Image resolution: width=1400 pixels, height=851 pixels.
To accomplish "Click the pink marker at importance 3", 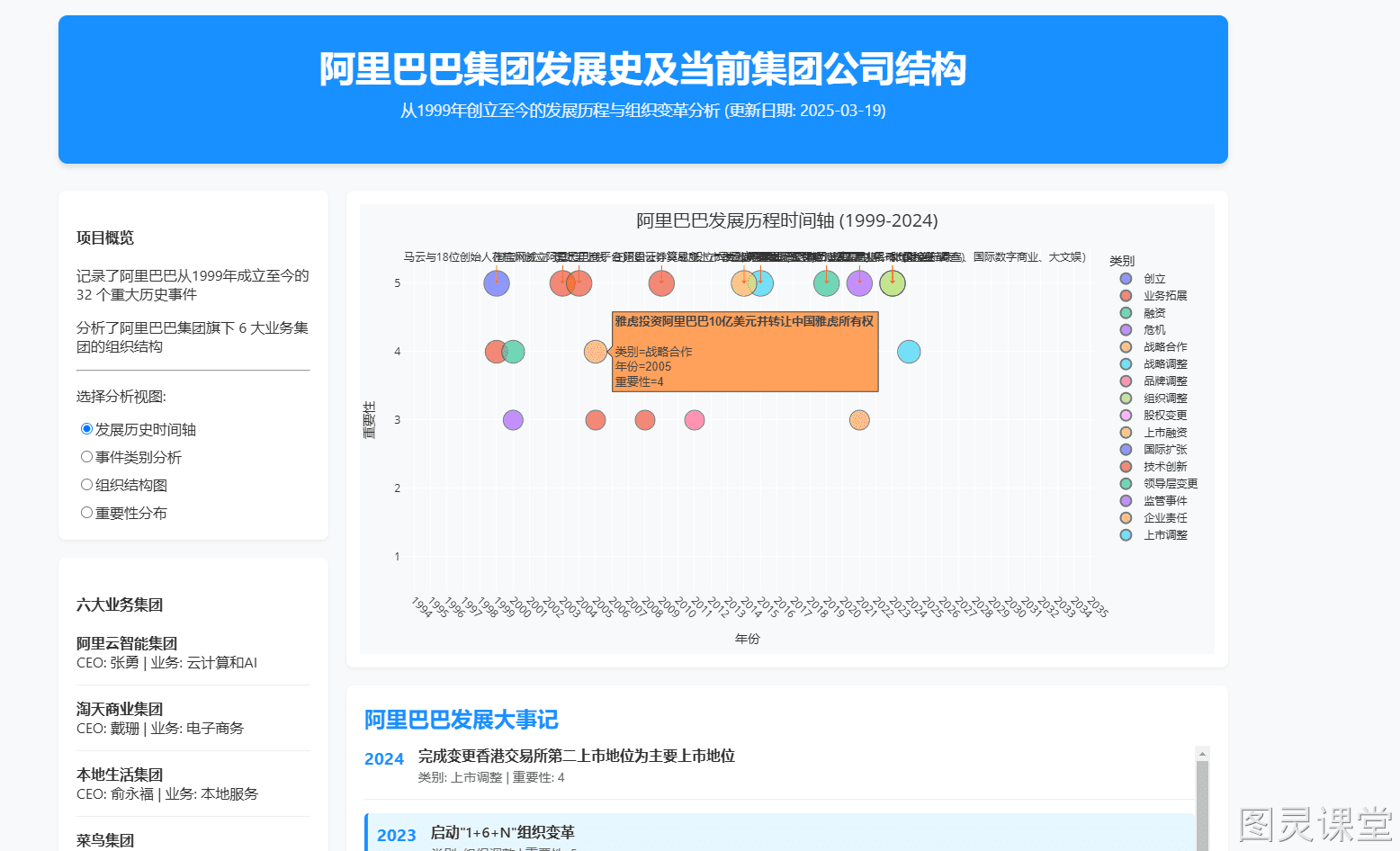I will point(695,420).
